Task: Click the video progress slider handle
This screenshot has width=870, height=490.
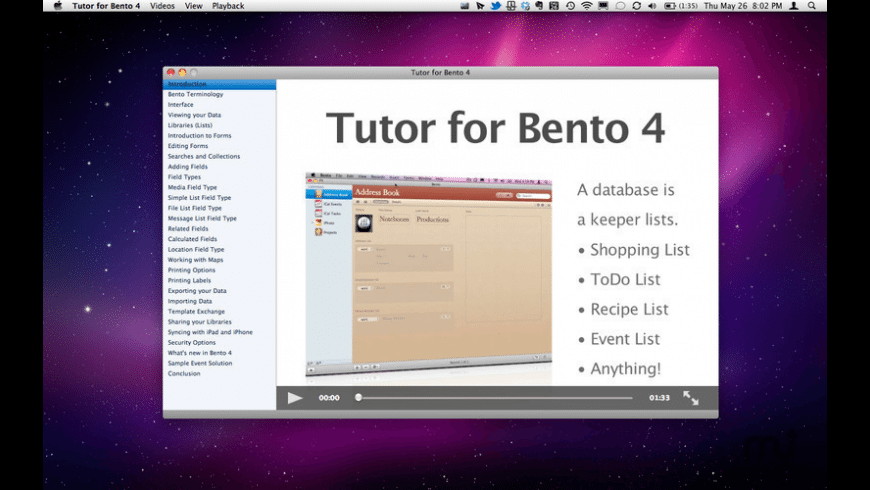Action: pyautogui.click(x=358, y=398)
